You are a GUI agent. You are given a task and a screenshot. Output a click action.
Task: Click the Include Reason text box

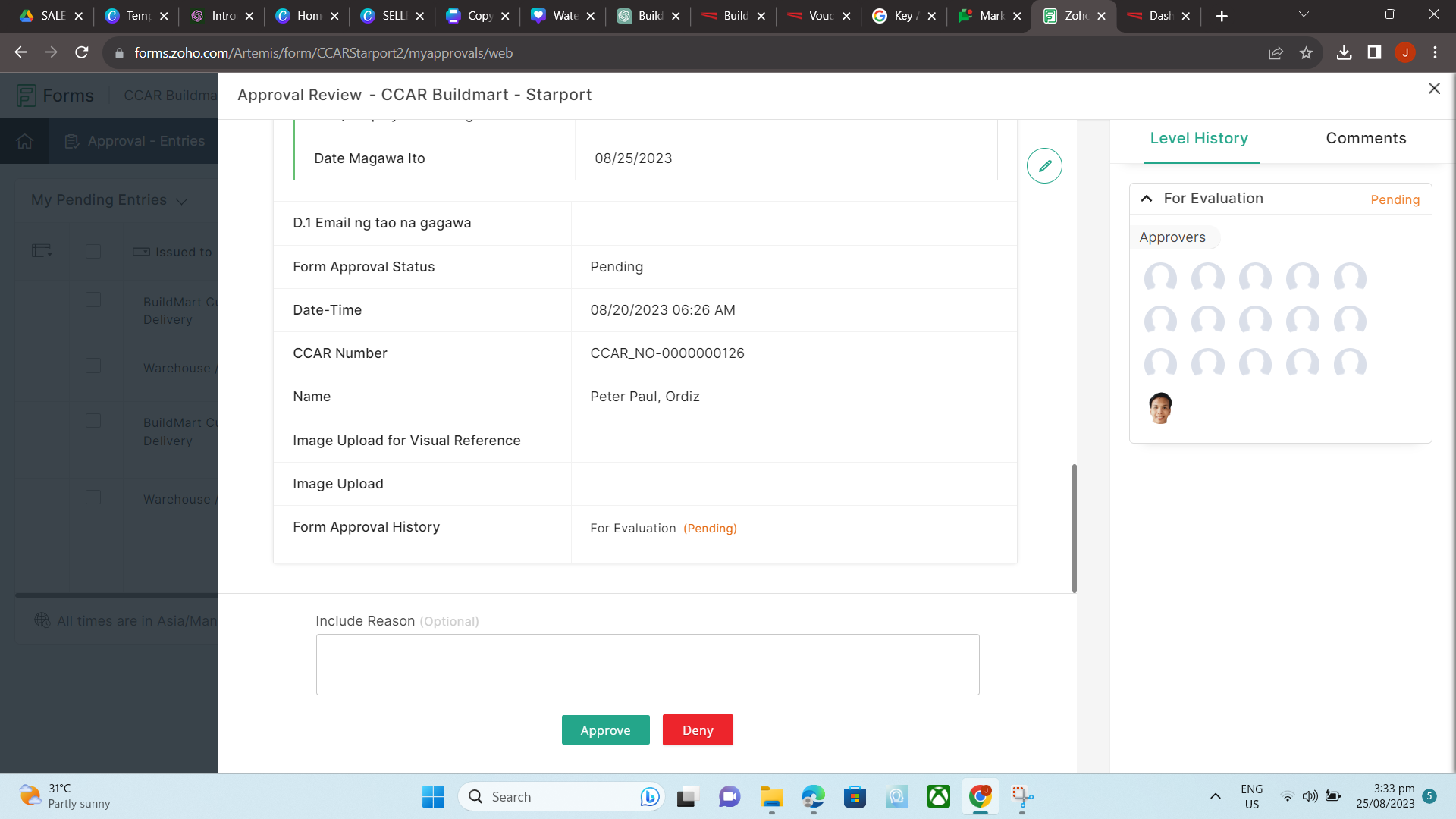[x=647, y=665]
